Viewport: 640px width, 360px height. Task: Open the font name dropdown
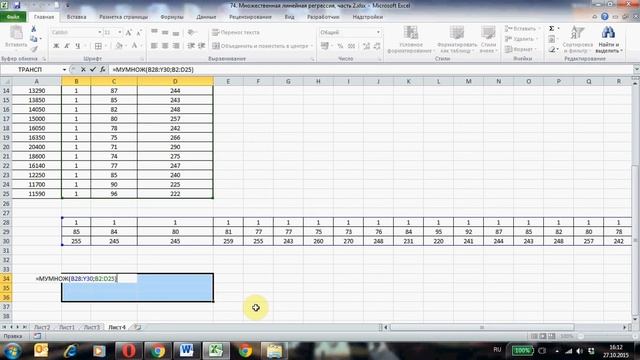click(100, 32)
